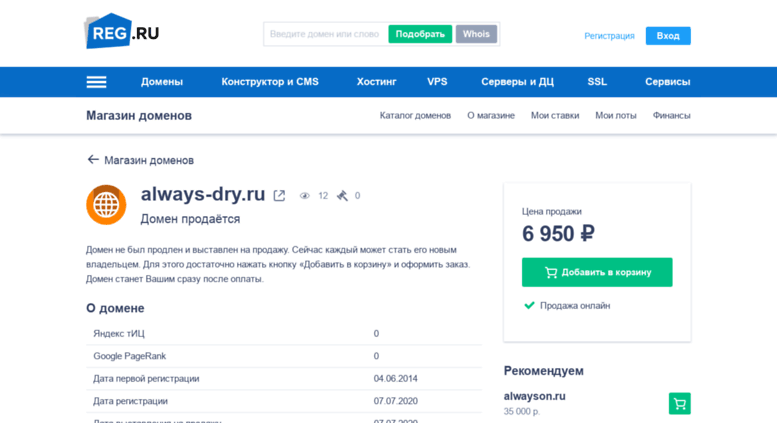
Task: Click the Whois button
Action: tap(476, 34)
